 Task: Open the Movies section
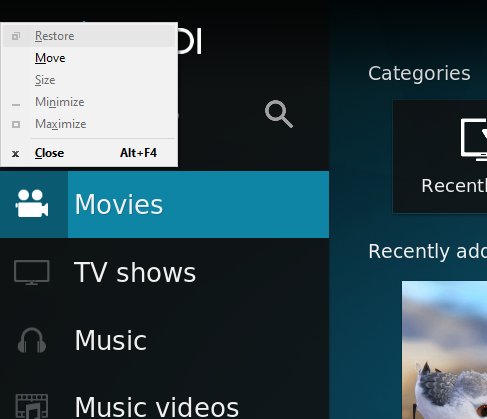pos(164,204)
